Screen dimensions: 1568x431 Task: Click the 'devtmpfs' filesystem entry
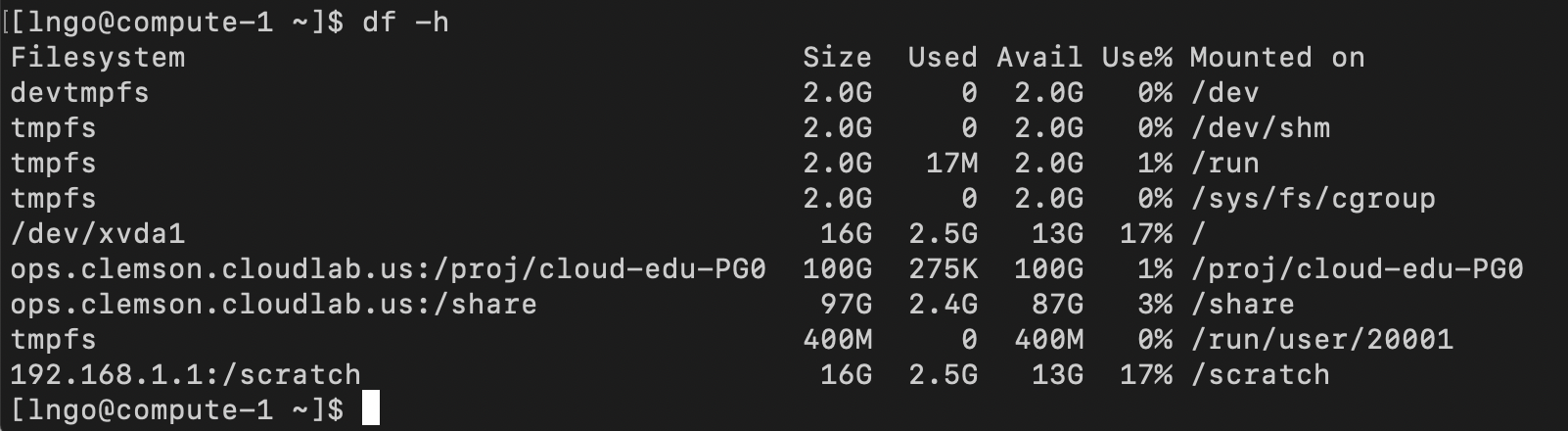pos(80,93)
